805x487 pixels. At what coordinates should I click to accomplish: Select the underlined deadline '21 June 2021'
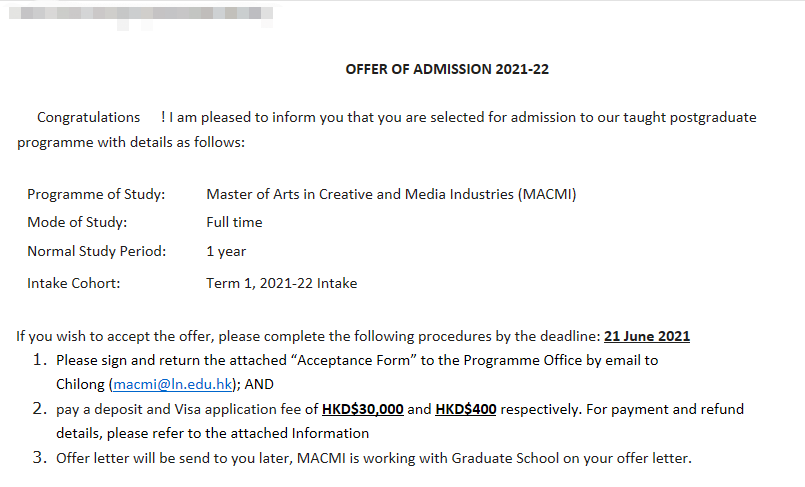pos(647,336)
